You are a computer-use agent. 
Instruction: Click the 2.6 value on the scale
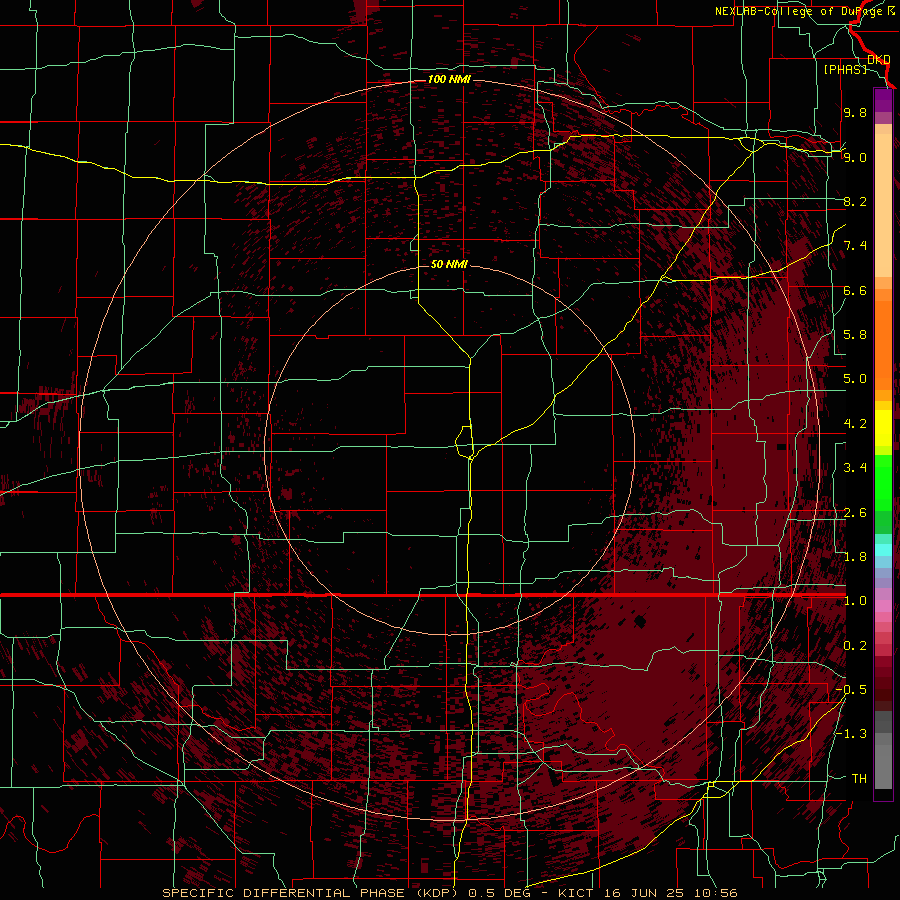point(855,513)
